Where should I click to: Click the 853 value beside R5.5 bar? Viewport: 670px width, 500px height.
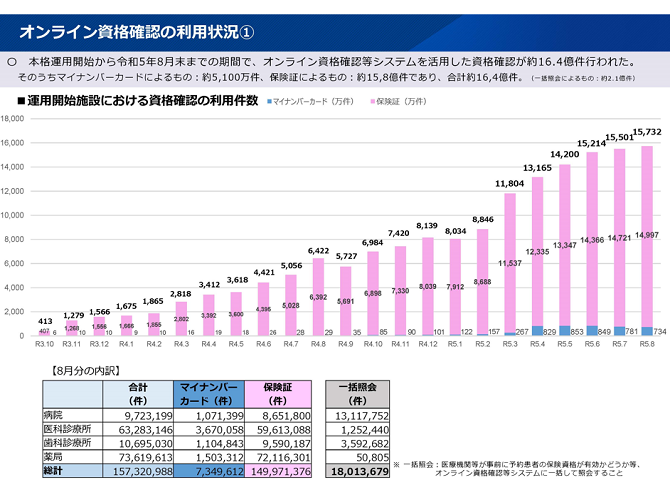[577, 332]
